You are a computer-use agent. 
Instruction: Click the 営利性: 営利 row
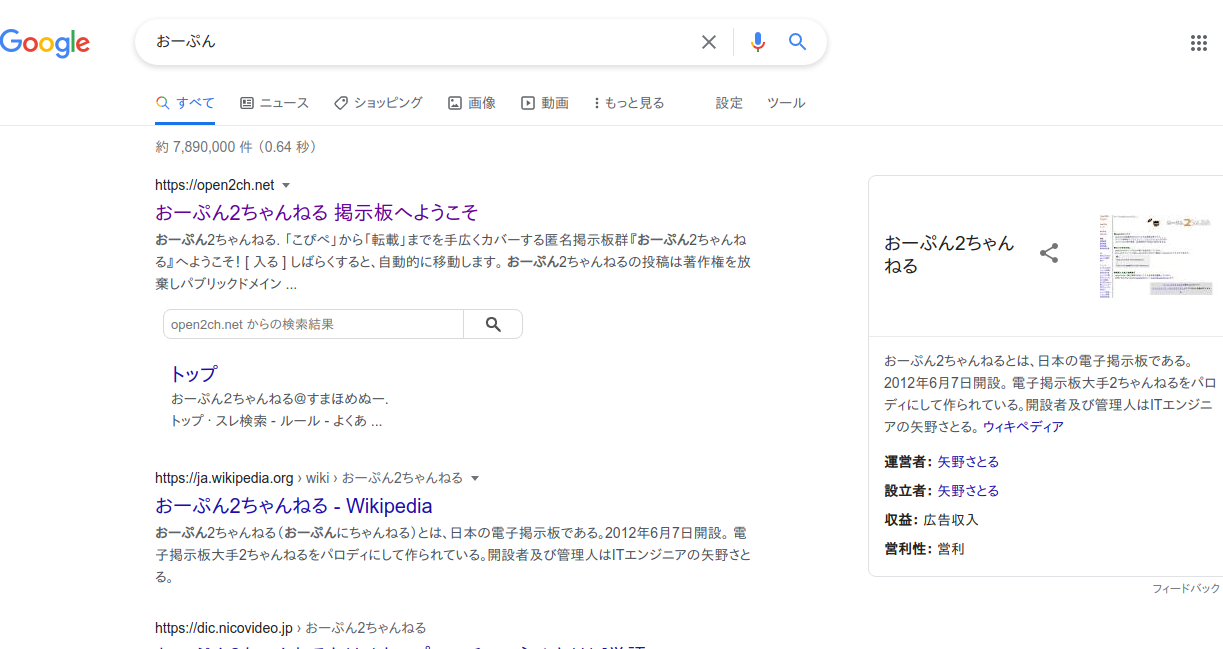(x=924, y=549)
